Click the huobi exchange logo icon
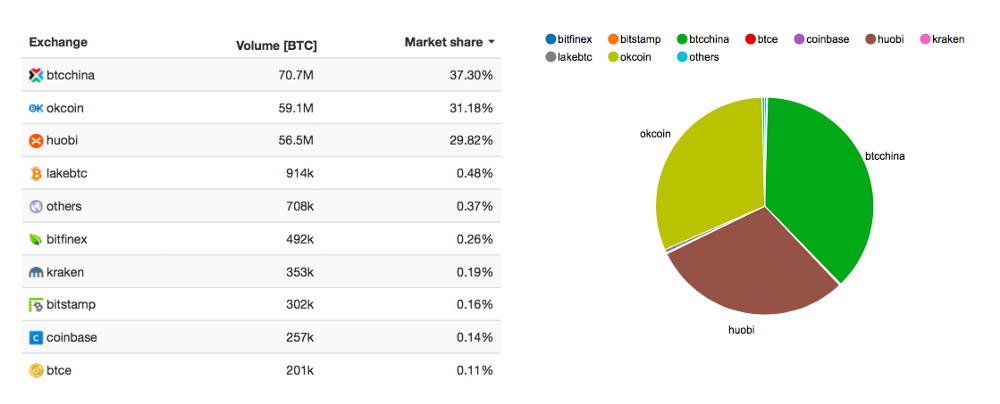 36,141
